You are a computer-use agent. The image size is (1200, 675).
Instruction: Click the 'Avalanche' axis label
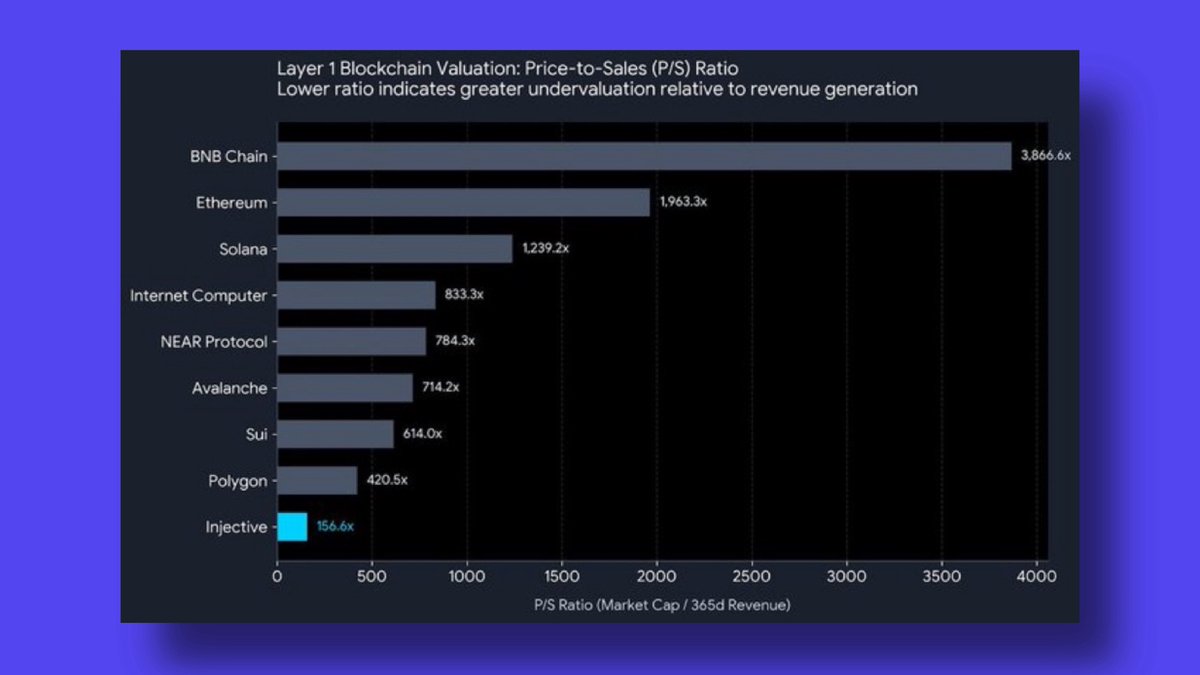tap(230, 388)
